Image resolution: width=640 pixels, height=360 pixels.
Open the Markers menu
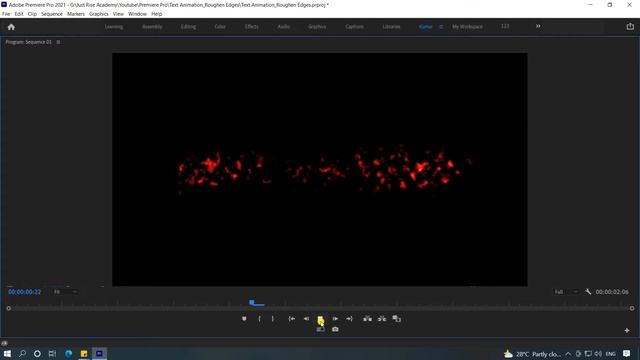tap(76, 14)
